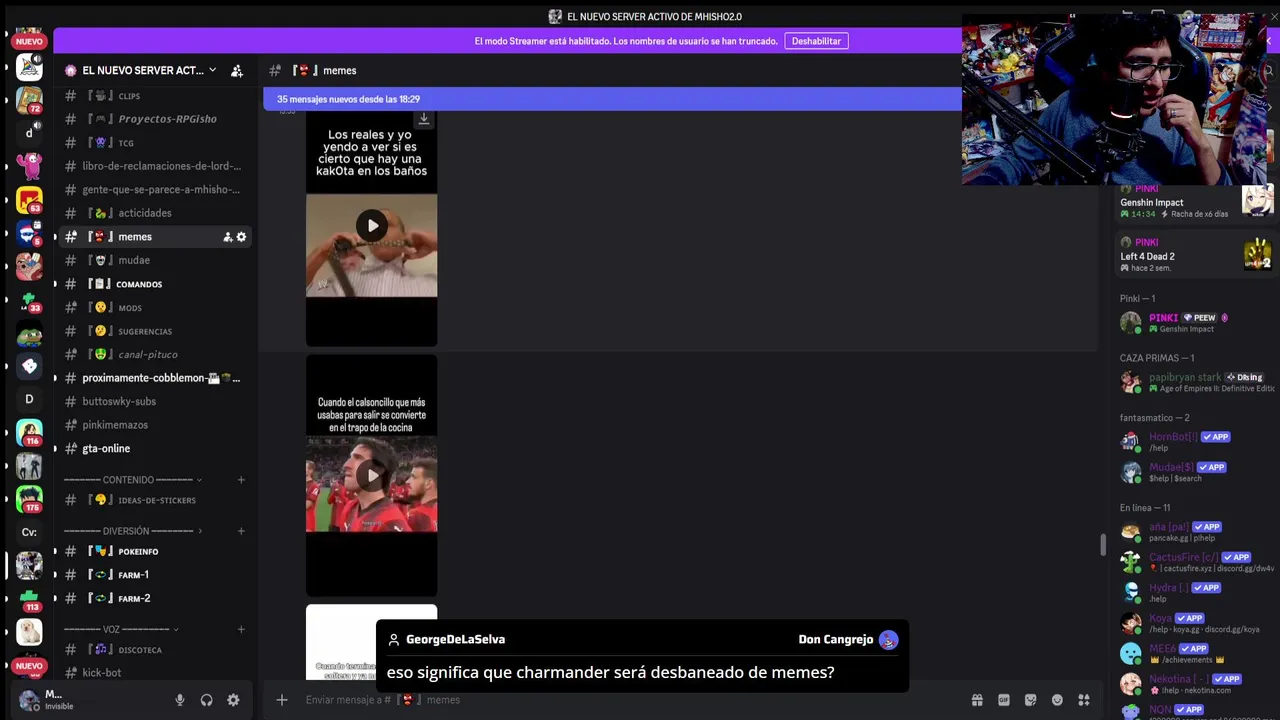This screenshot has height=720, width=1280.
Task: Mute microphone in user panel
Action: point(180,700)
